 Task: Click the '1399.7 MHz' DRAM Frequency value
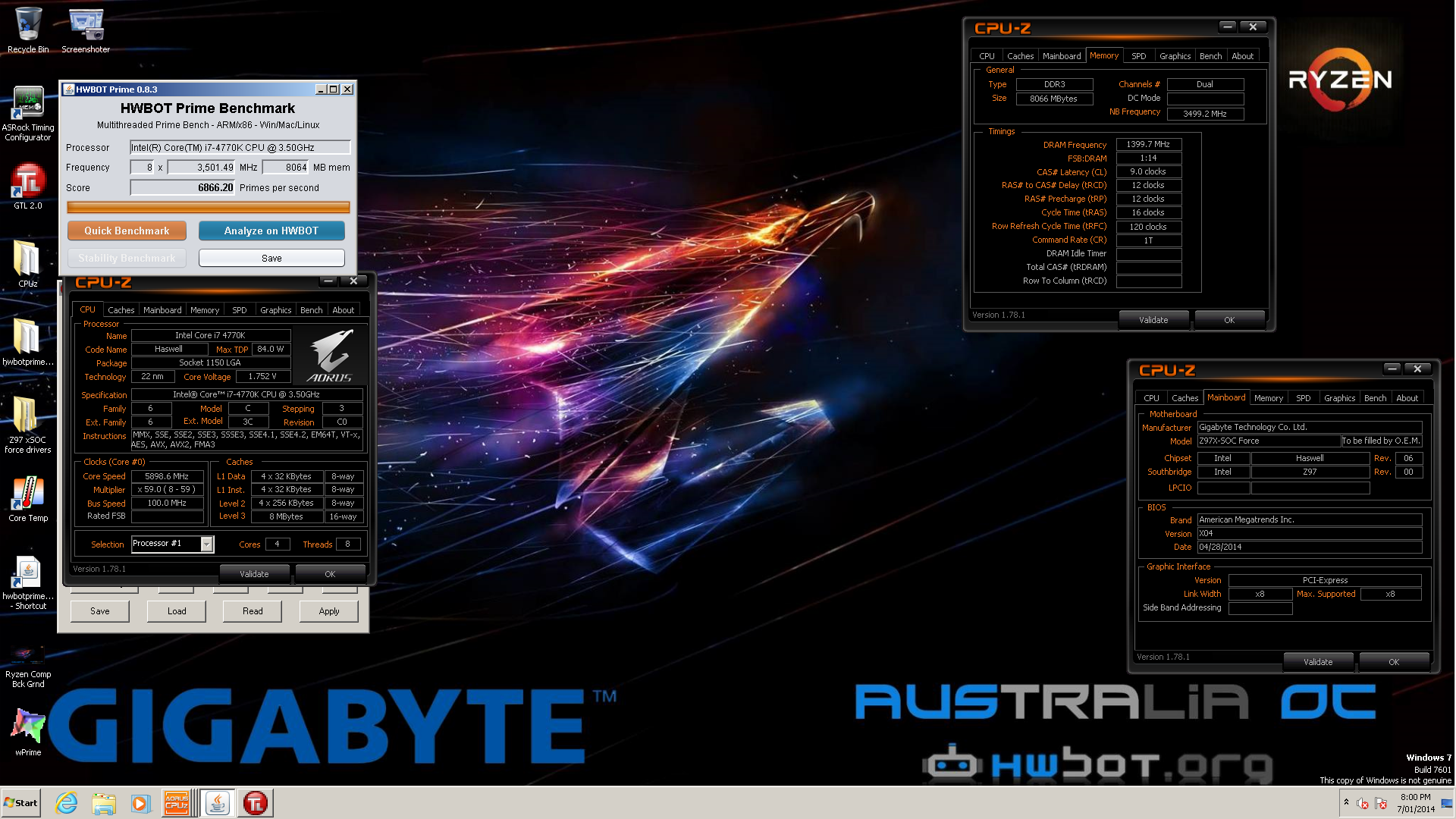coord(1148,144)
